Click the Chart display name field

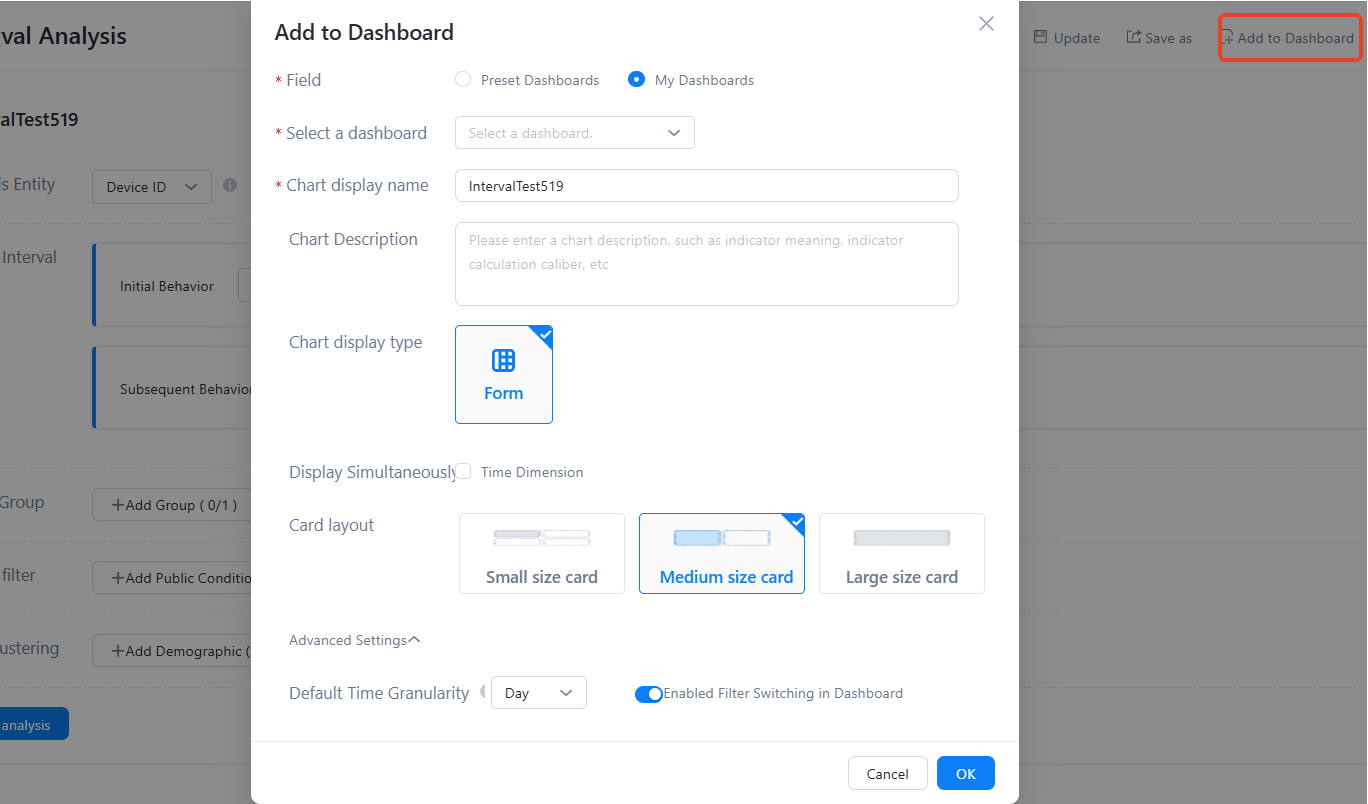tap(706, 185)
